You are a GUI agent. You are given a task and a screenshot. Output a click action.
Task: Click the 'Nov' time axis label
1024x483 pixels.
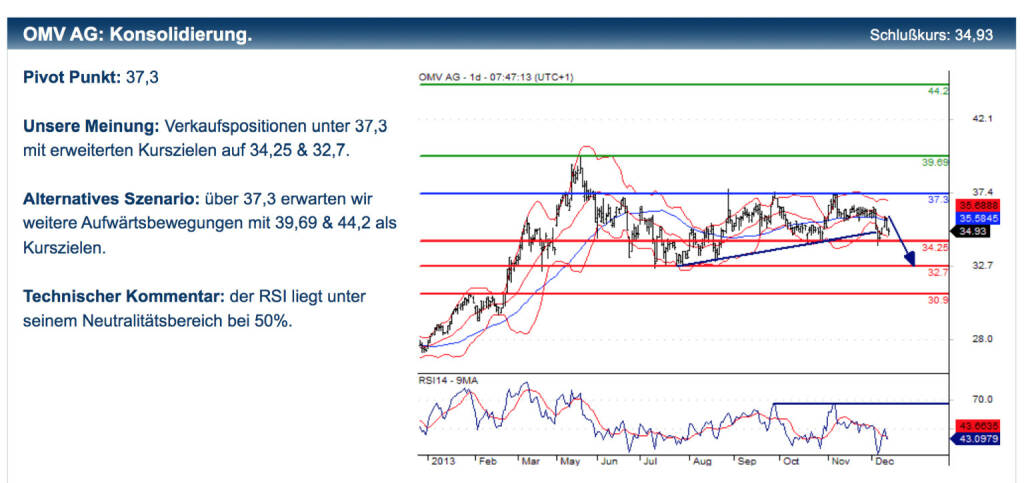840,461
